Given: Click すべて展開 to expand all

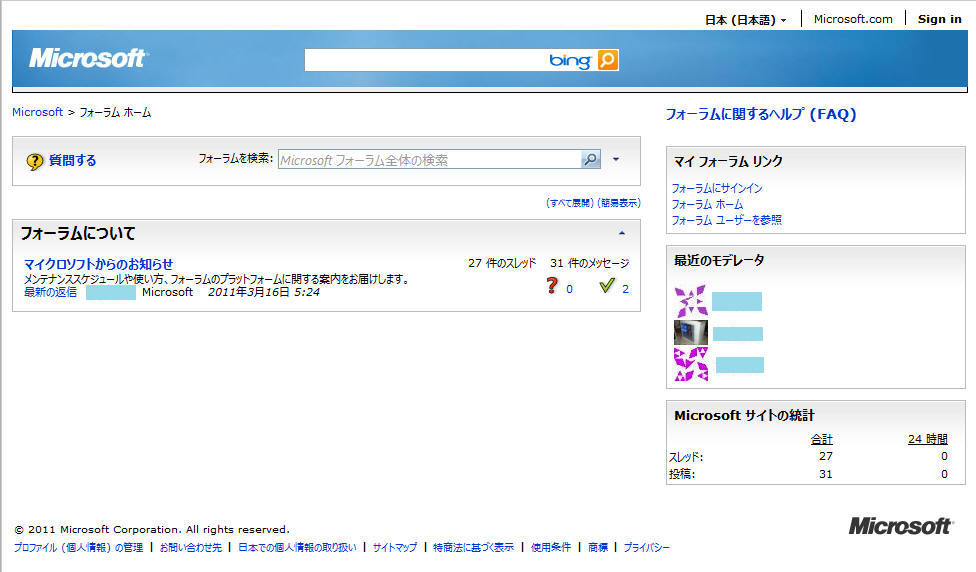Looking at the screenshot, I should pos(570,203).
